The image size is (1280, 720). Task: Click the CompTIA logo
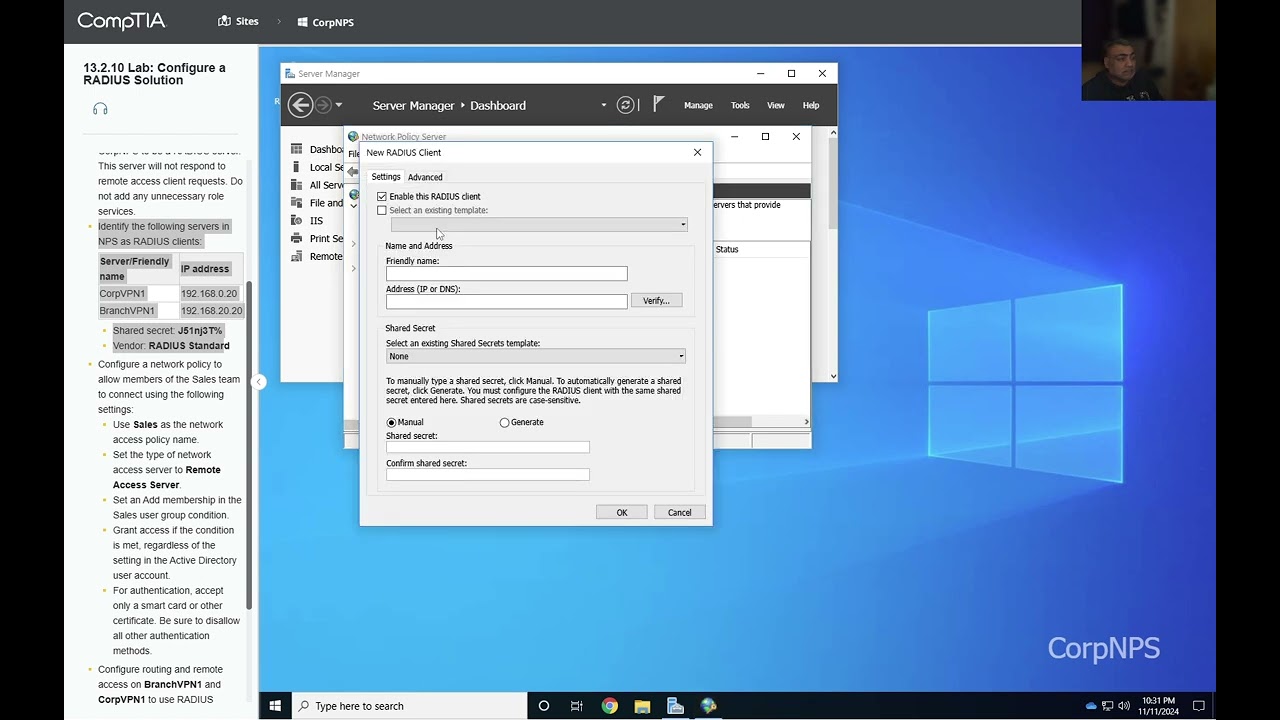[121, 21]
